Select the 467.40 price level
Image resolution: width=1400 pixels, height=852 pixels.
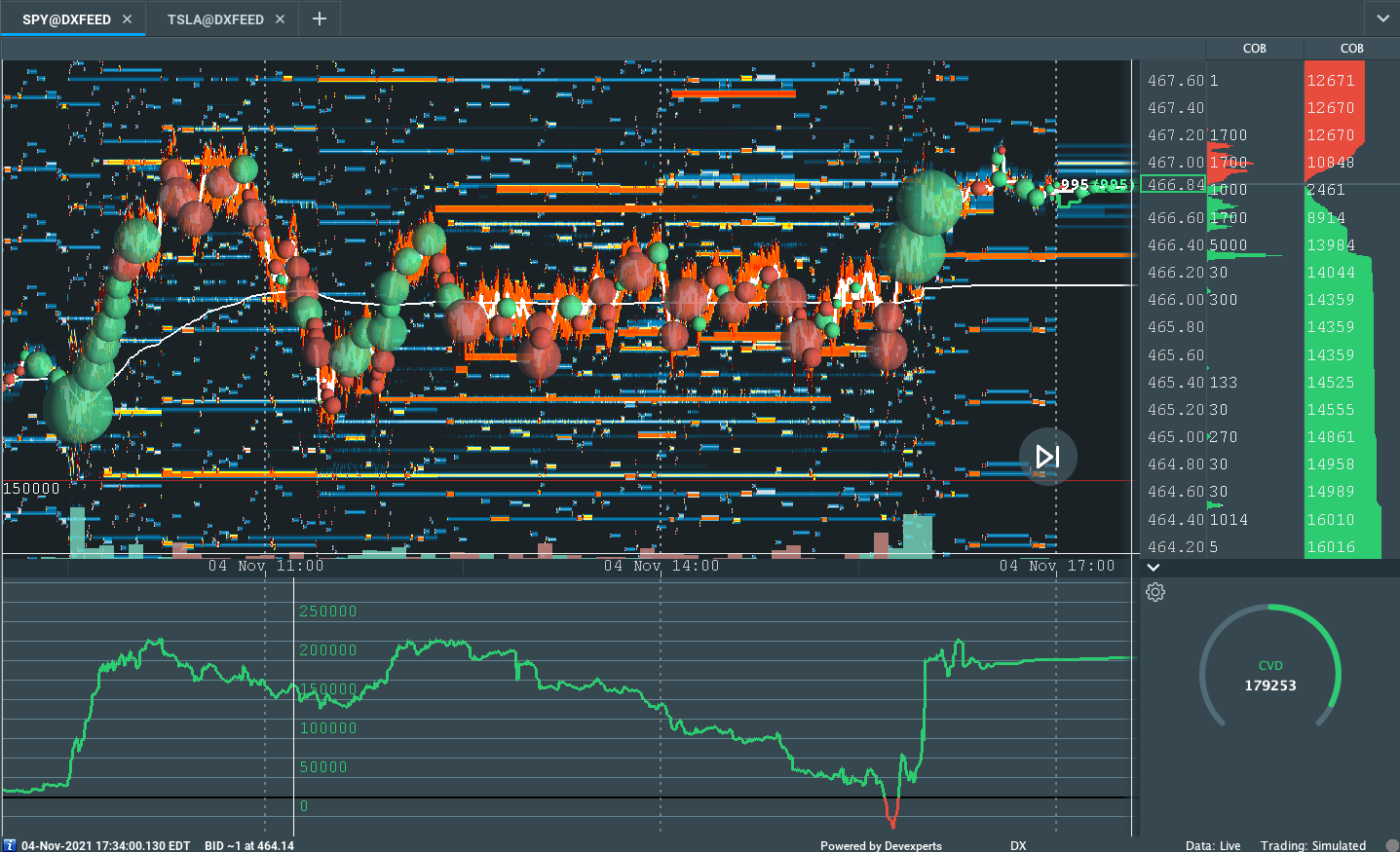coord(1175,108)
